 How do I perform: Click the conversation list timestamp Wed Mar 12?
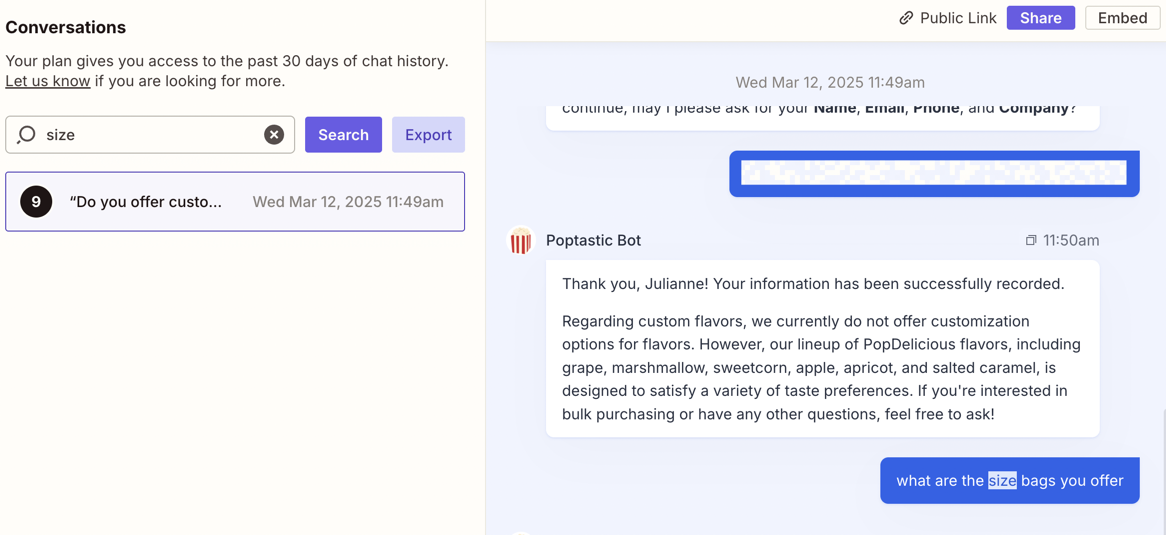click(348, 202)
